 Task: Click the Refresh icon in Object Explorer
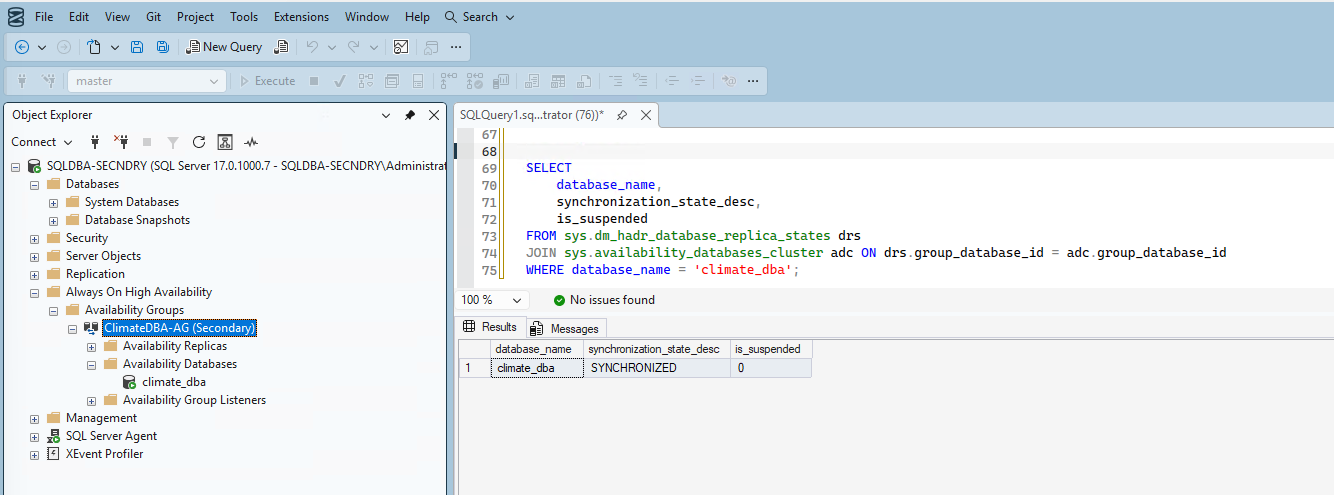(198, 142)
